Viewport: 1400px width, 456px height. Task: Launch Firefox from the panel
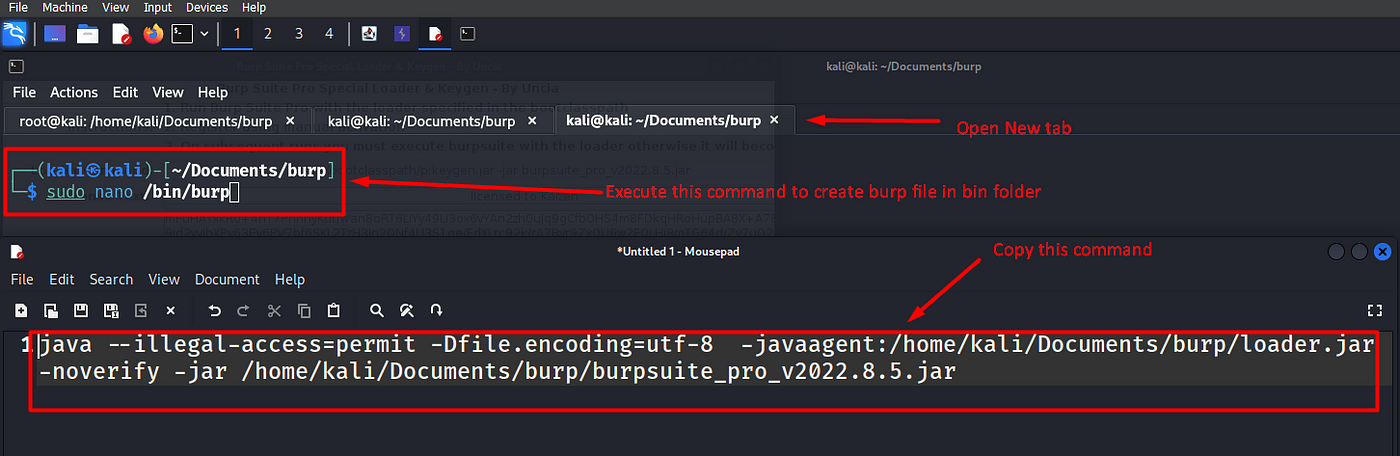point(152,34)
